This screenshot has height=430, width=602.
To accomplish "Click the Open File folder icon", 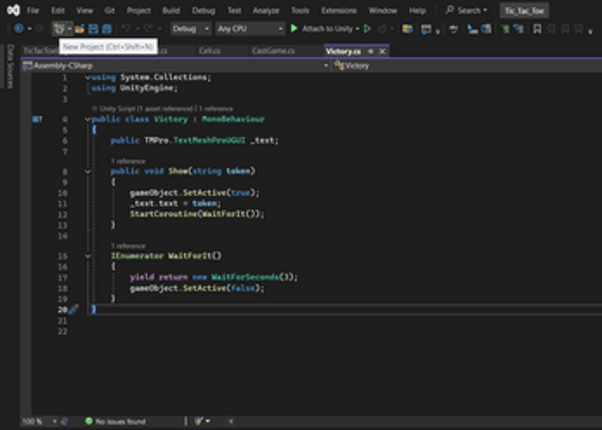I will [x=79, y=29].
